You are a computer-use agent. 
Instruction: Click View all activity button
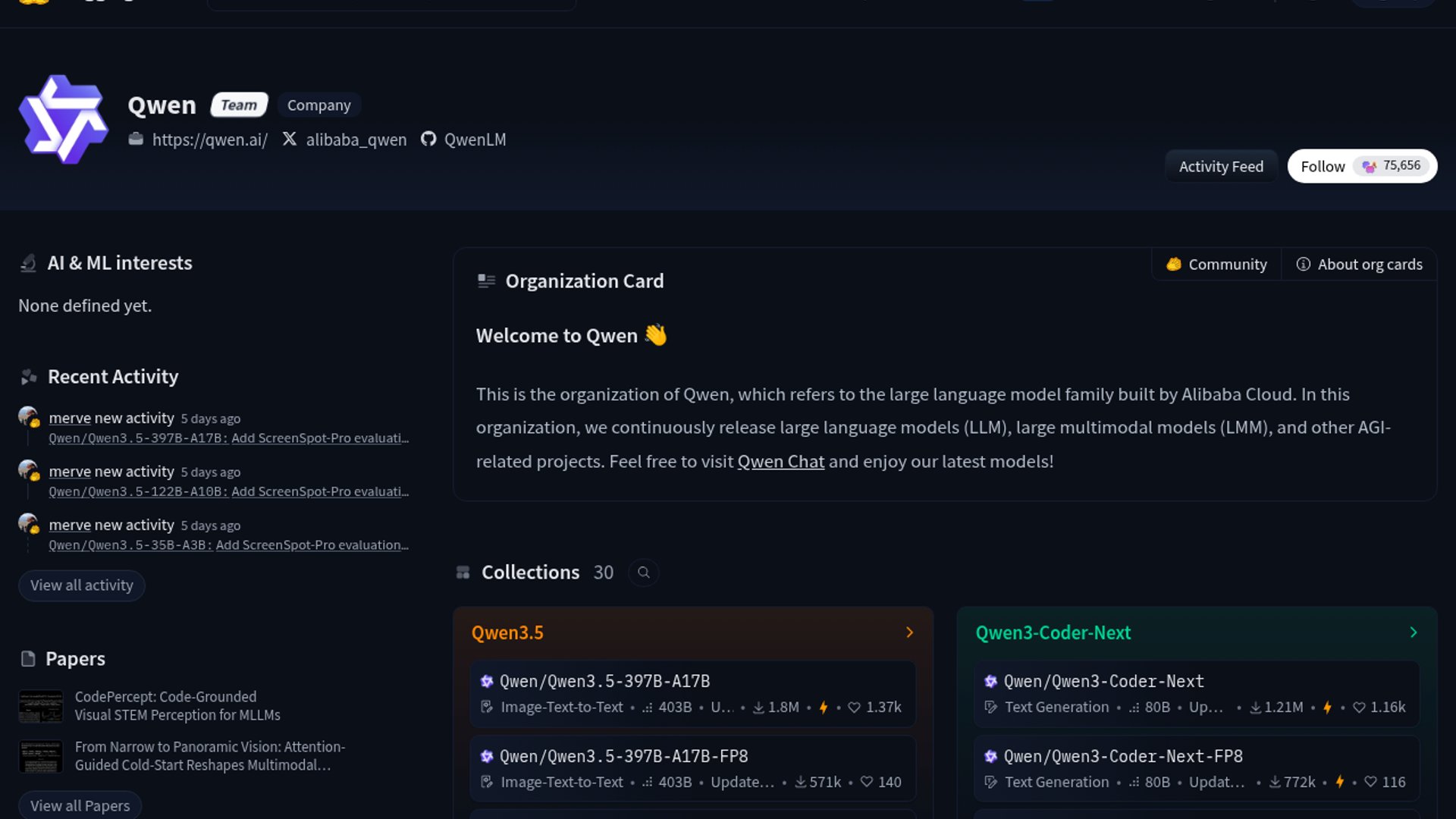pyautogui.click(x=82, y=585)
